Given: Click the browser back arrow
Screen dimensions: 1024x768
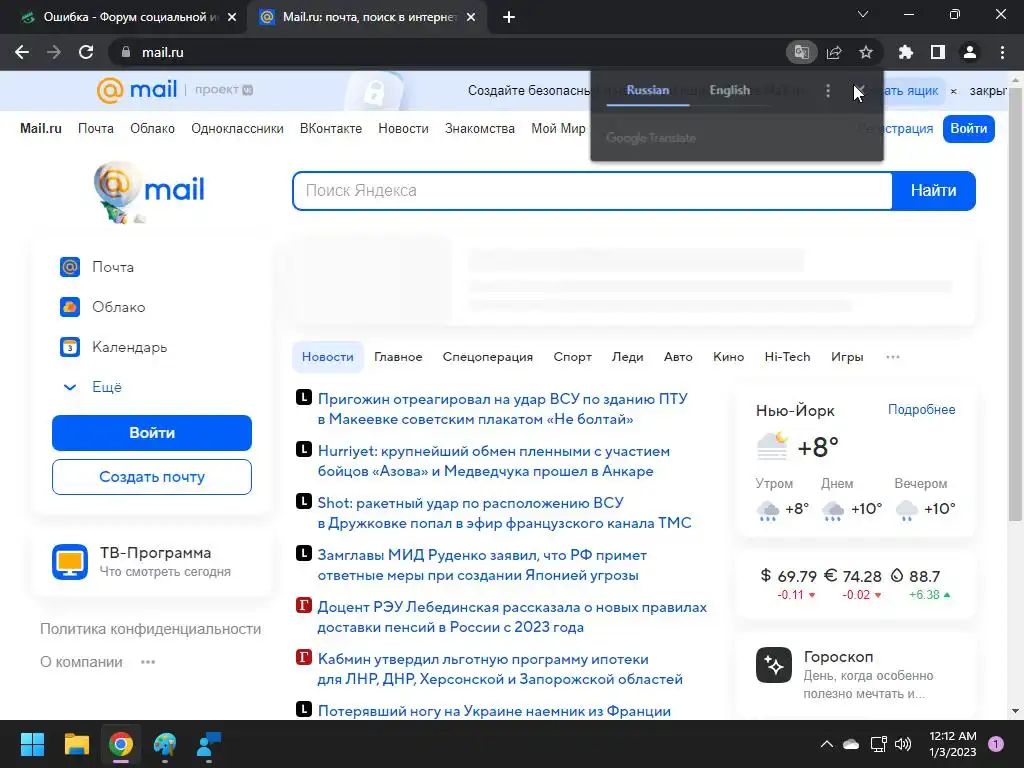Looking at the screenshot, I should tap(22, 52).
